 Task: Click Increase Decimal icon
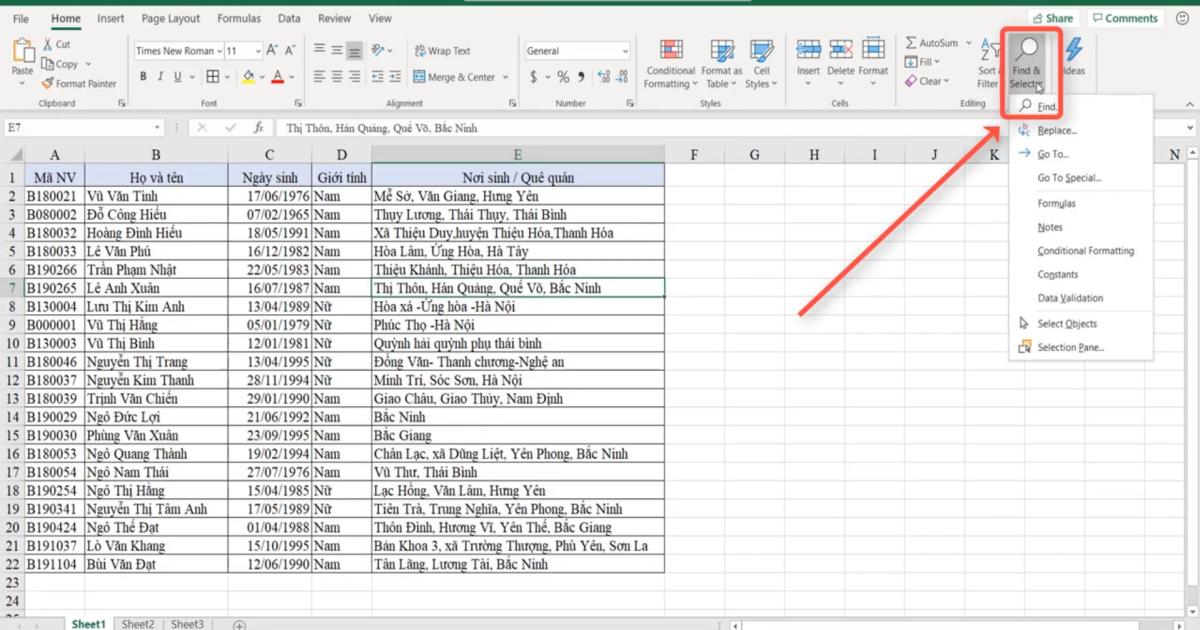[x=602, y=77]
